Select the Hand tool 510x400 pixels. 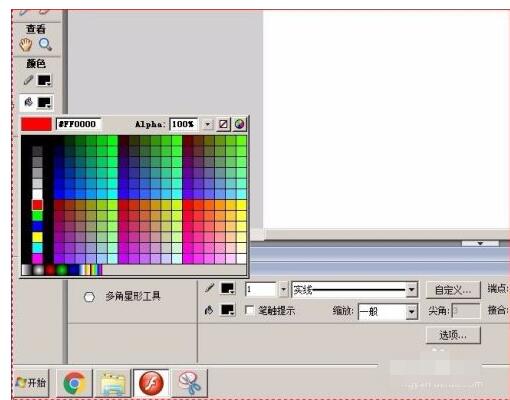point(26,45)
